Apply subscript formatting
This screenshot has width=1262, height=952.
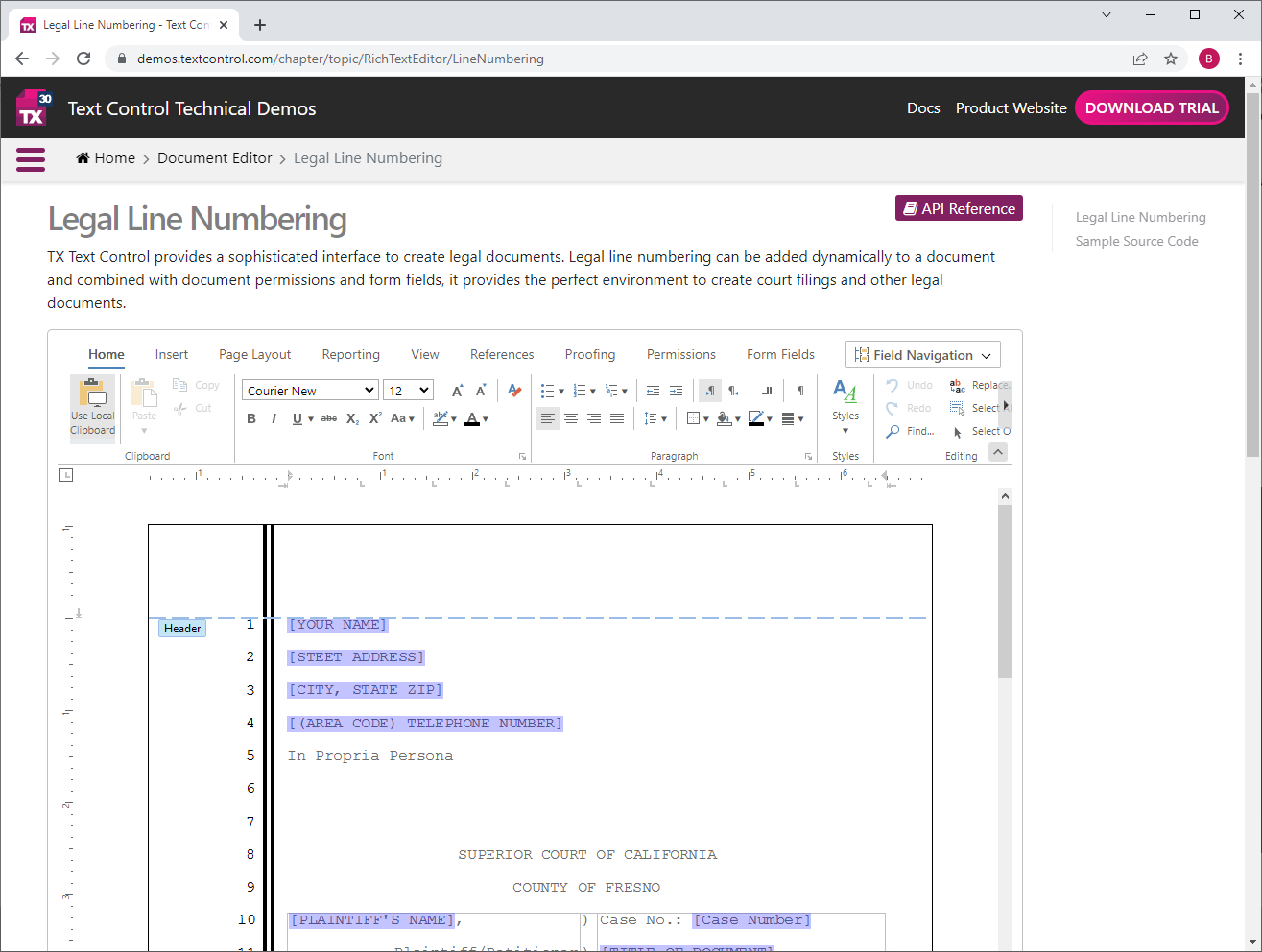click(x=352, y=418)
